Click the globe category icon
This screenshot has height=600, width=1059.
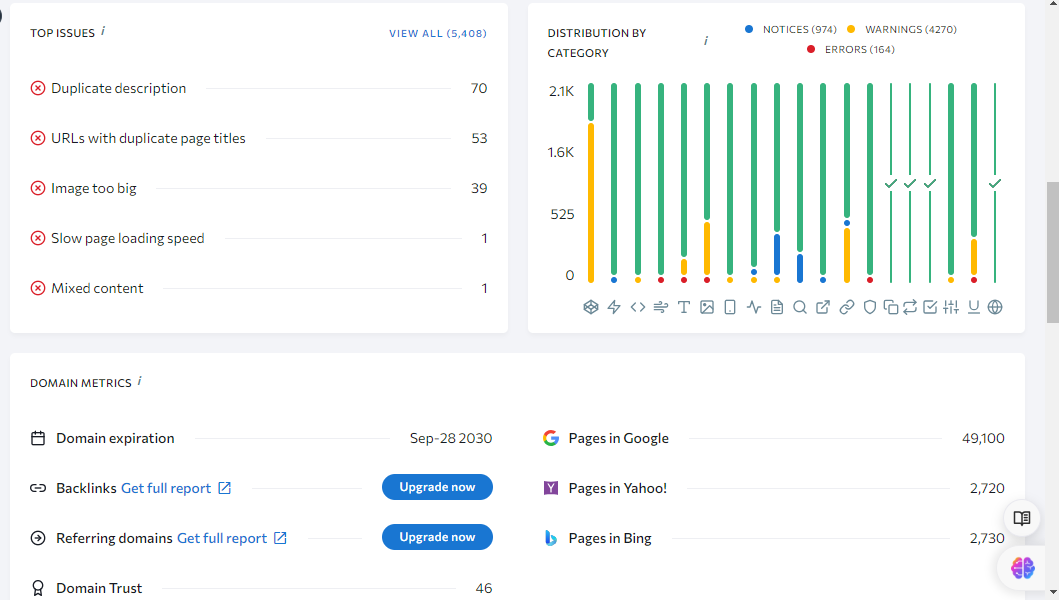[995, 307]
